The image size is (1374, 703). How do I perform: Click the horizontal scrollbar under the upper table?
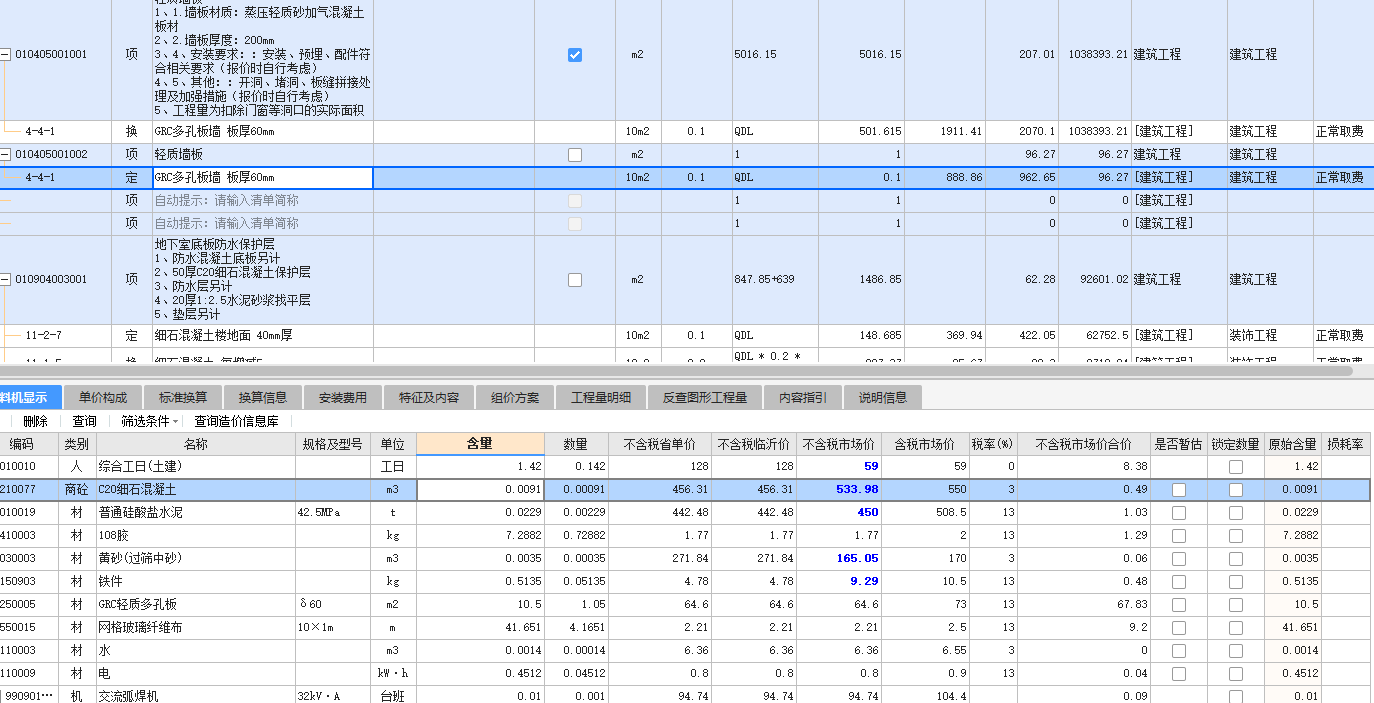[676, 371]
